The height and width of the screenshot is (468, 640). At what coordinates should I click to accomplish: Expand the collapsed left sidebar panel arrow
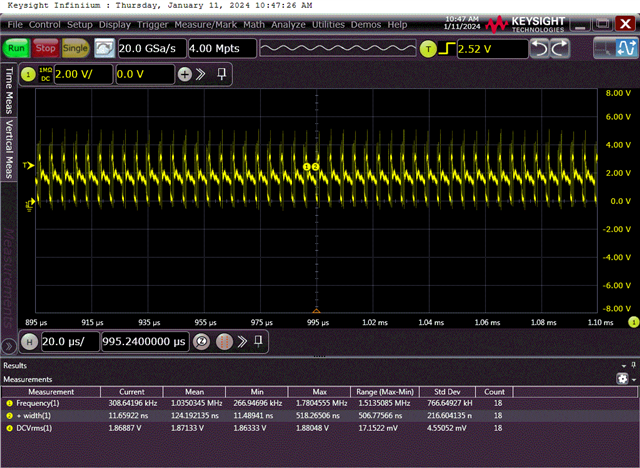[9, 345]
